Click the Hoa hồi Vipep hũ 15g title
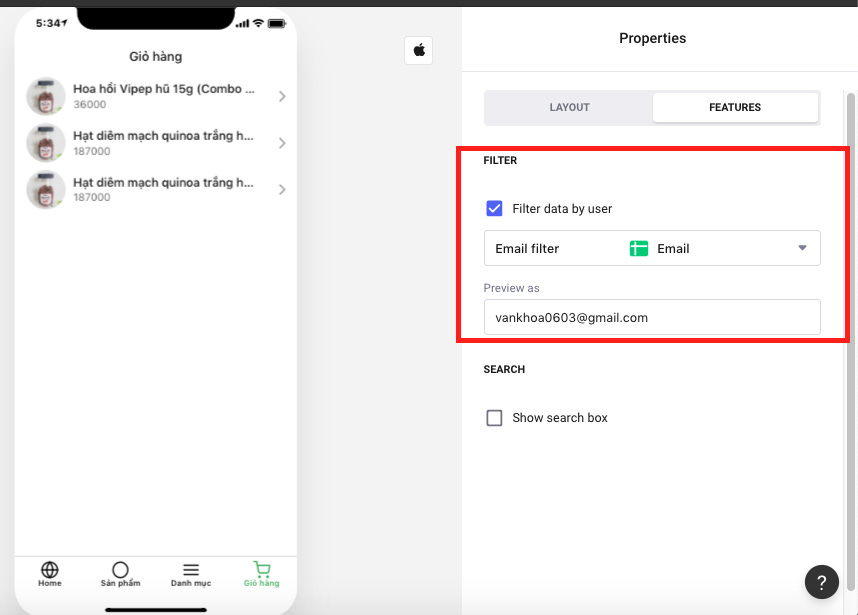Image resolution: width=858 pixels, height=615 pixels. 164,89
